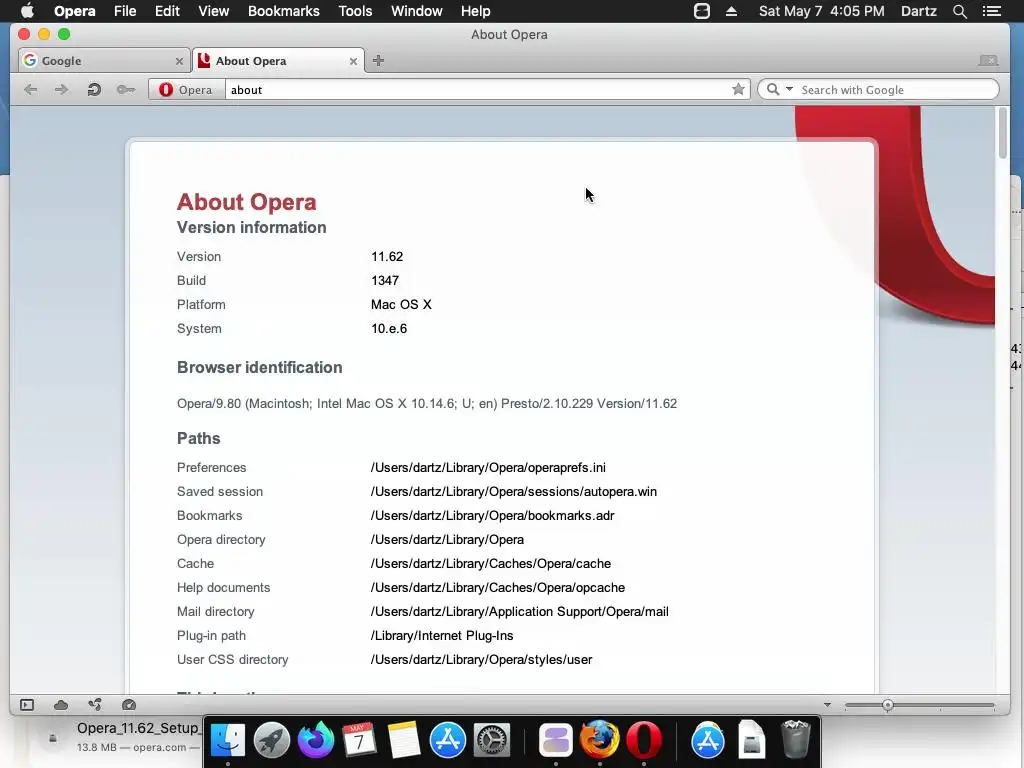1024x768 pixels.
Task: Open the Apple menu
Action: pos(27,11)
